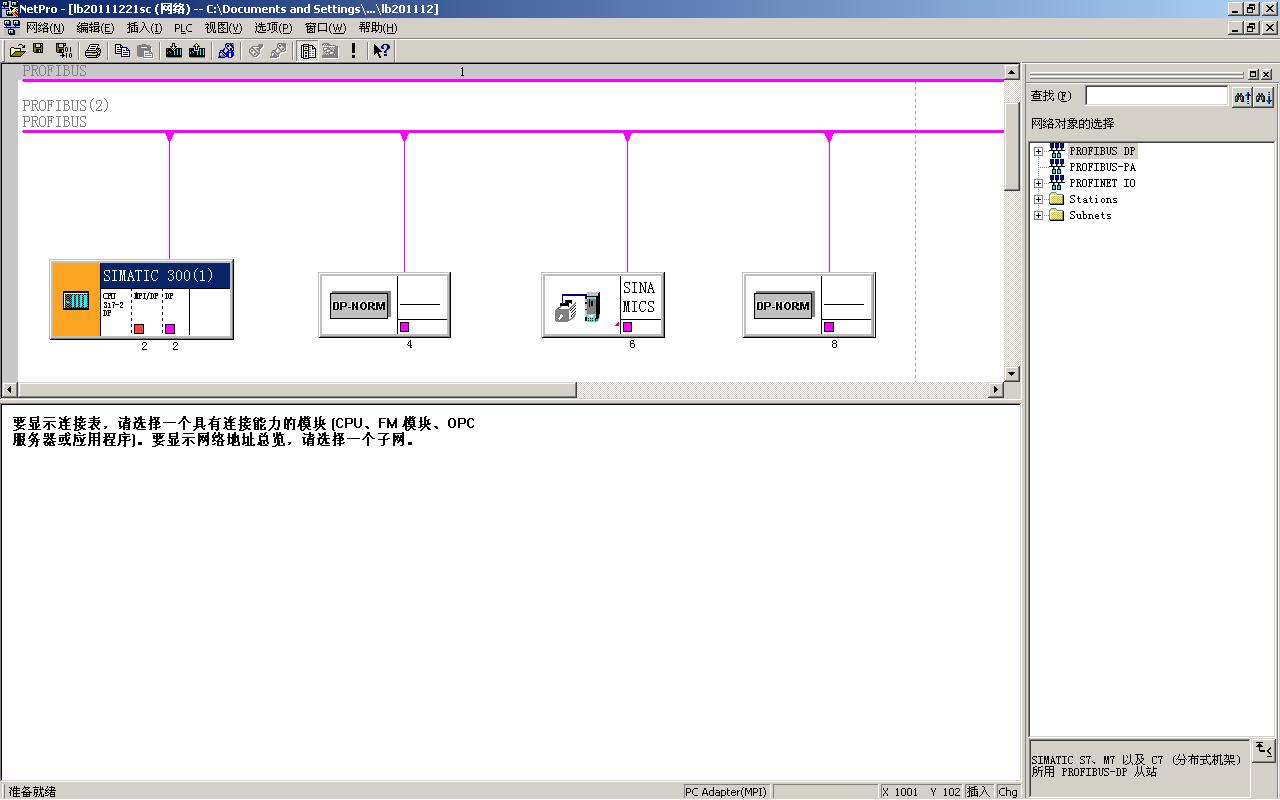Select the Stations folder in the catalog
The height and width of the screenshot is (800, 1280).
(x=1093, y=199)
